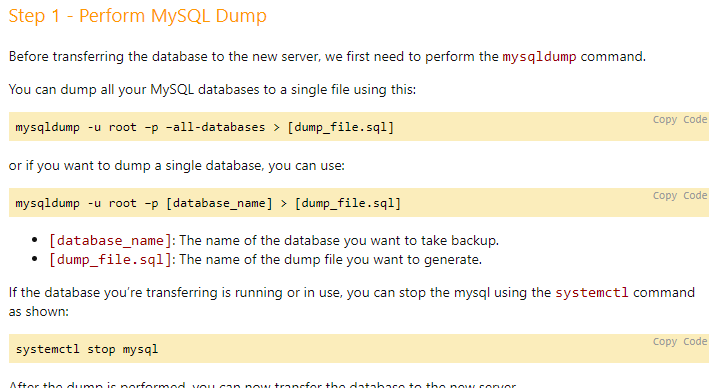
Task: Click inside the systemctl stop mysql code box
Action: pyautogui.click(x=359, y=348)
